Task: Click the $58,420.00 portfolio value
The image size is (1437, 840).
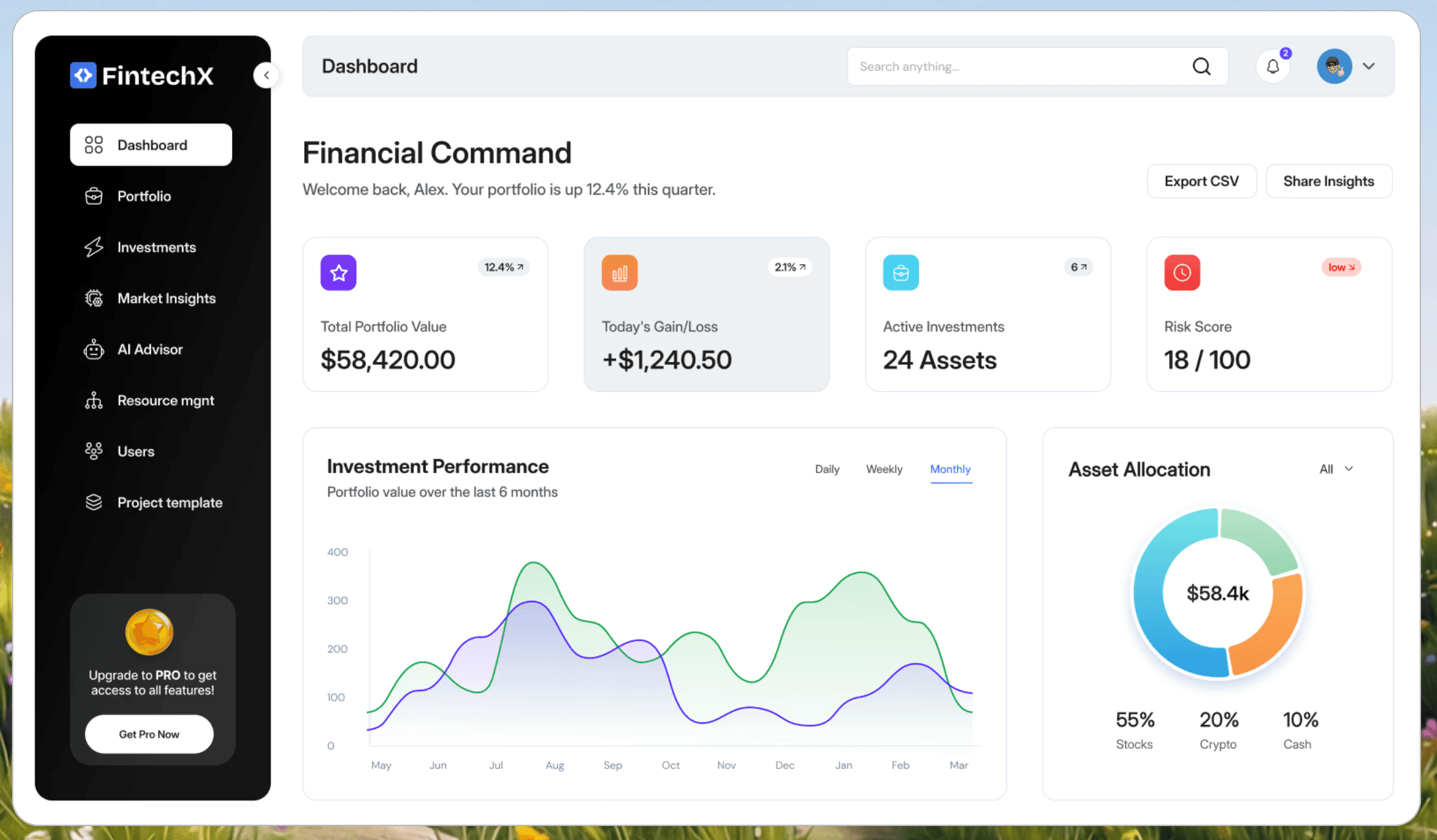Action: pyautogui.click(x=388, y=360)
